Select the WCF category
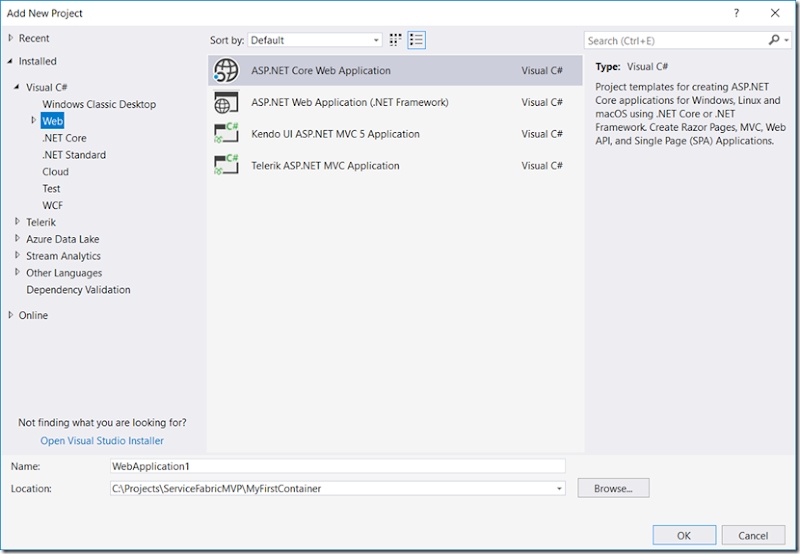Viewport: 800px width, 554px height. (53, 205)
